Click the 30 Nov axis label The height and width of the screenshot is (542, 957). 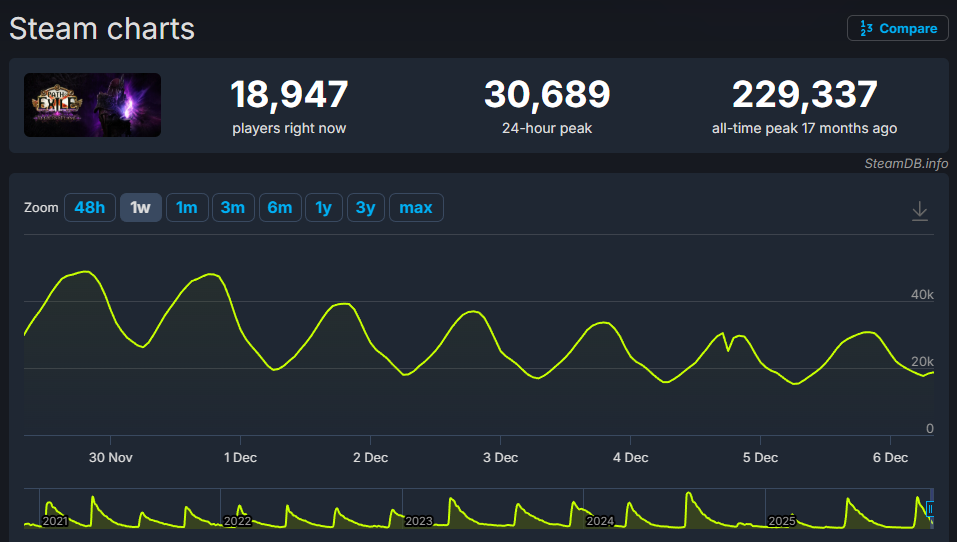[x=110, y=458]
